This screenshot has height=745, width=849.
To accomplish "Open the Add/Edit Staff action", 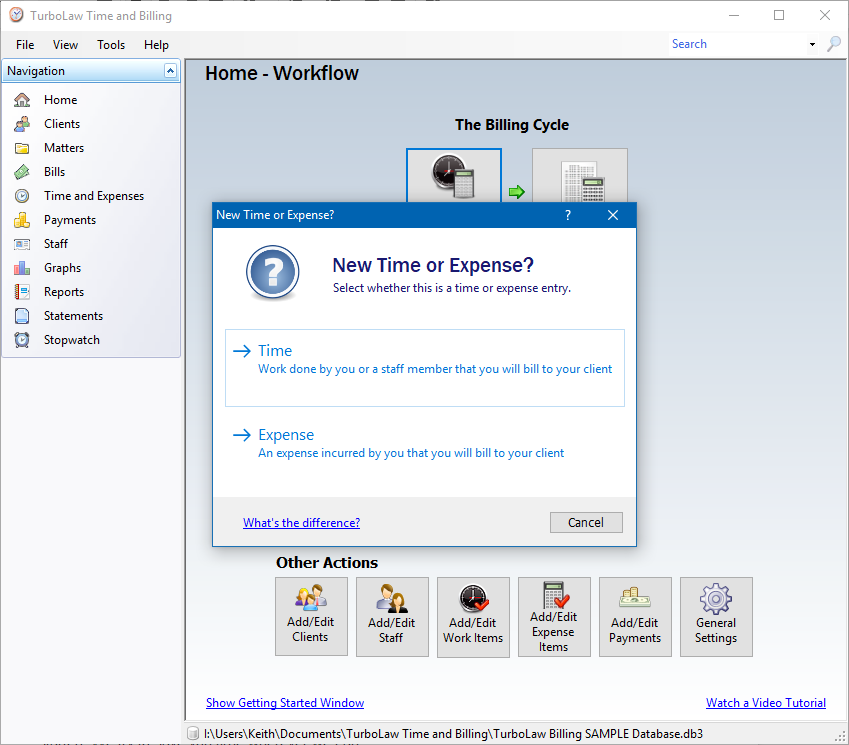I will [392, 617].
